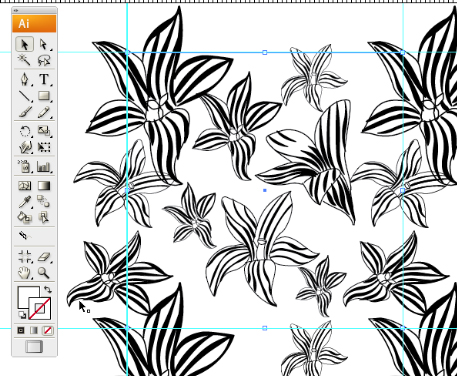Select the Blend tool
The width and height of the screenshot is (457, 376).
click(x=44, y=201)
